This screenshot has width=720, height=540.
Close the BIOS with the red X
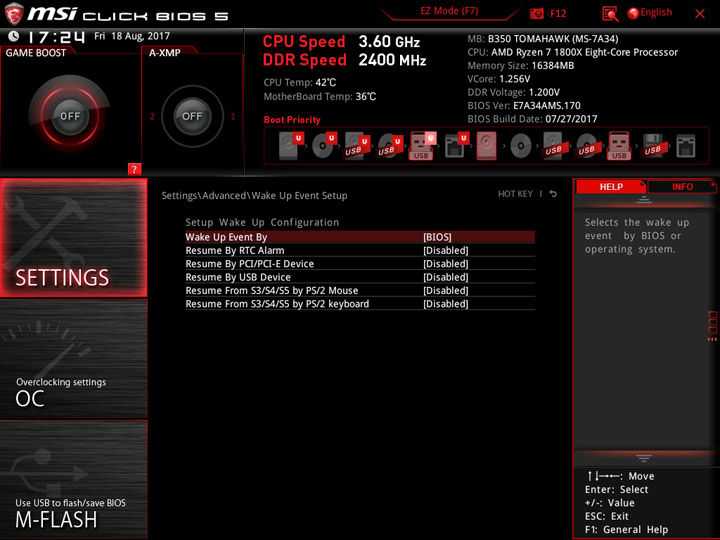point(700,14)
